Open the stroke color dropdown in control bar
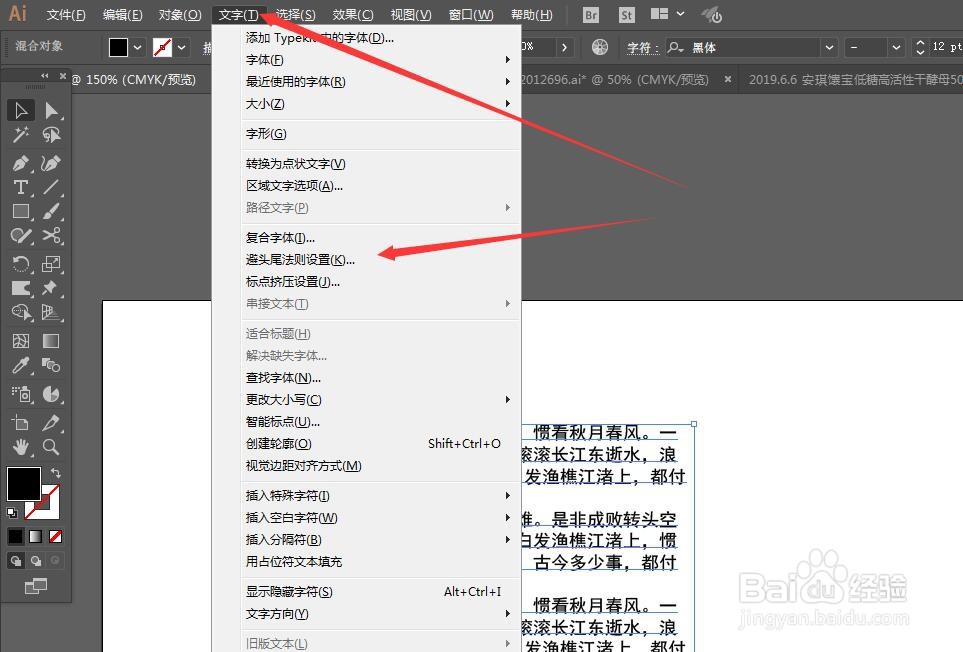The image size is (963, 652). [182, 47]
